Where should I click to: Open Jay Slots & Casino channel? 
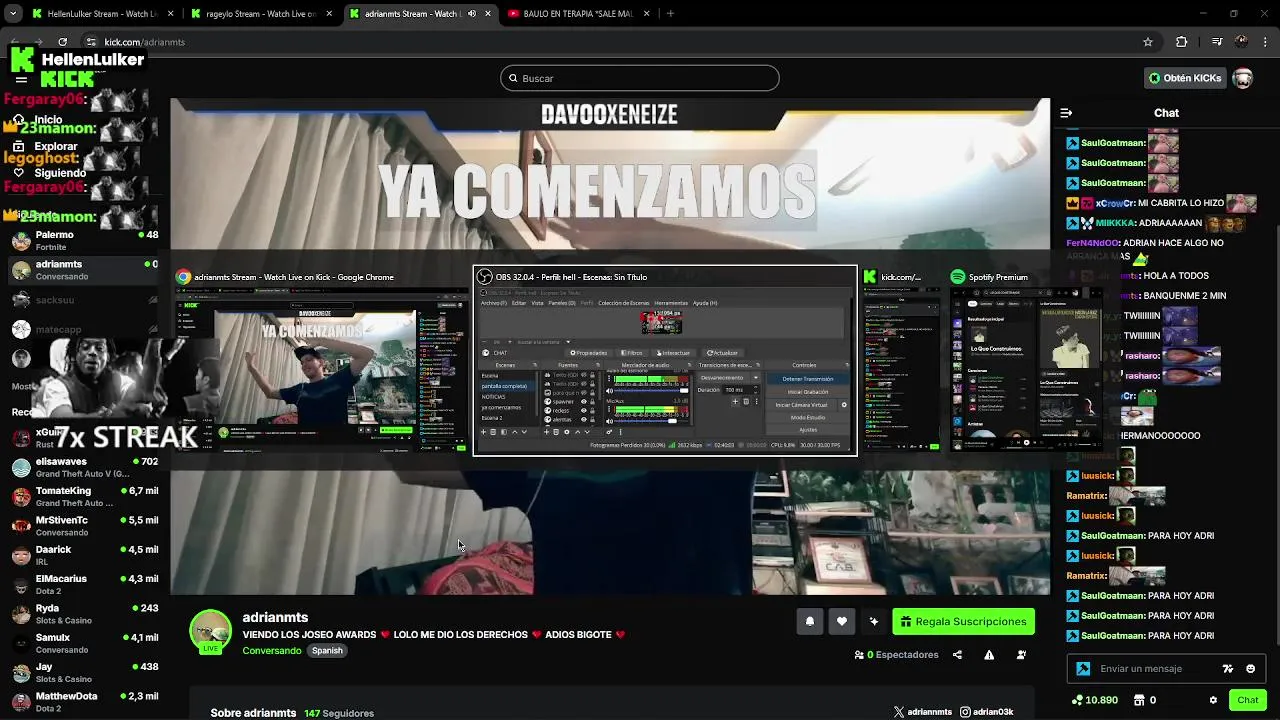pos(84,672)
